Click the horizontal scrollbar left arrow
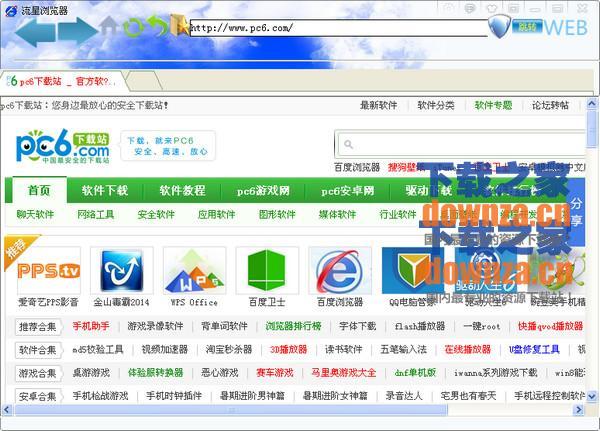 click(7, 410)
